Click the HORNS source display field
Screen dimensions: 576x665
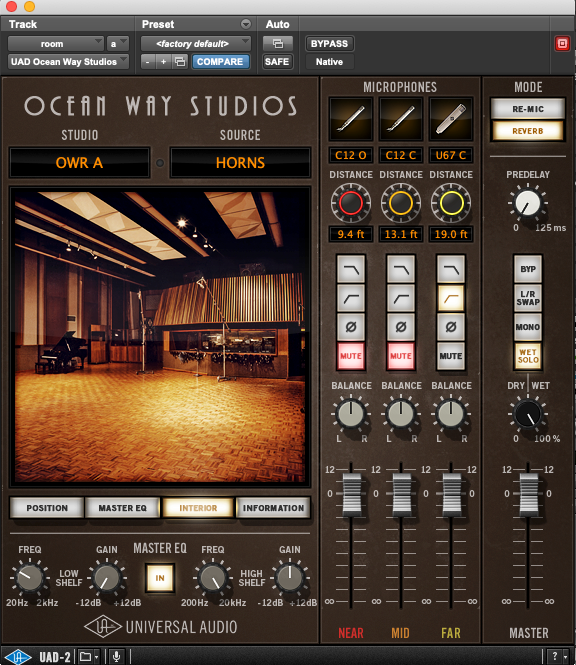tap(240, 163)
